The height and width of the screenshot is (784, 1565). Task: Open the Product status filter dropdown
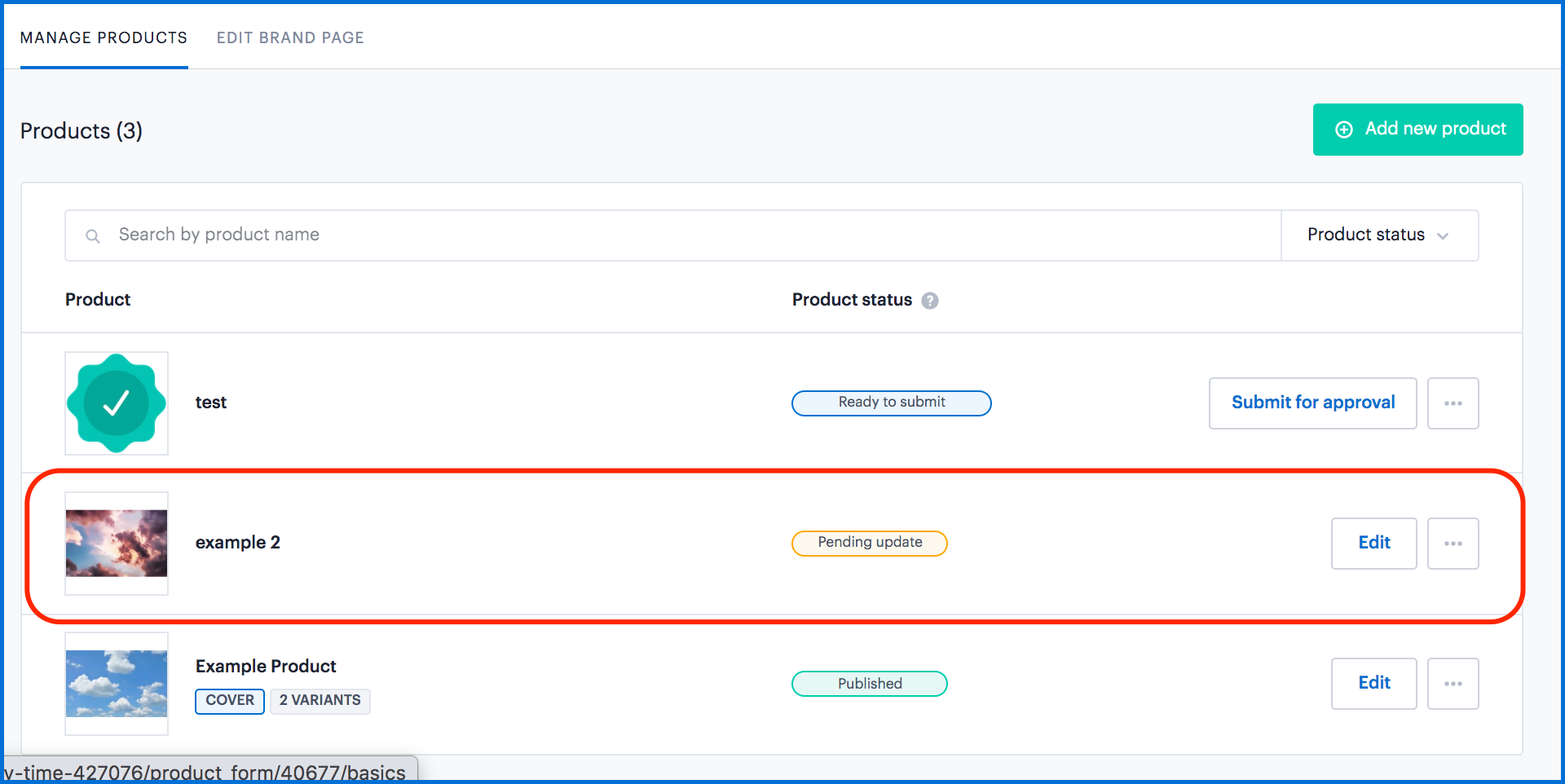[1378, 236]
